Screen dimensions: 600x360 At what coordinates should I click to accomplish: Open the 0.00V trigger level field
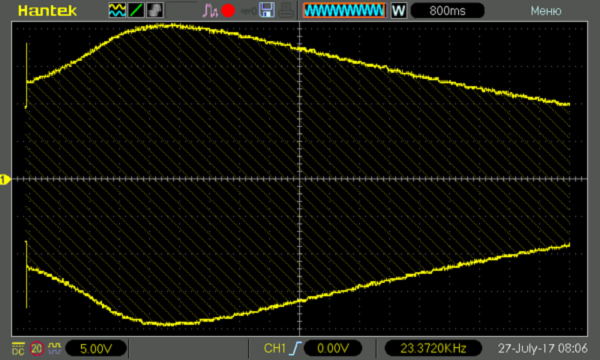333,348
